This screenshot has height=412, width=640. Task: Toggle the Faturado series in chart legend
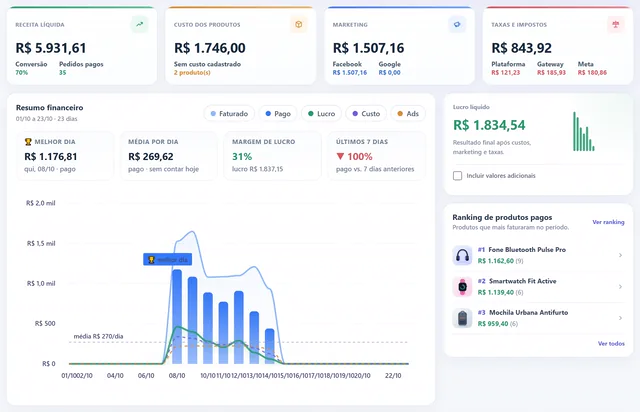(229, 114)
